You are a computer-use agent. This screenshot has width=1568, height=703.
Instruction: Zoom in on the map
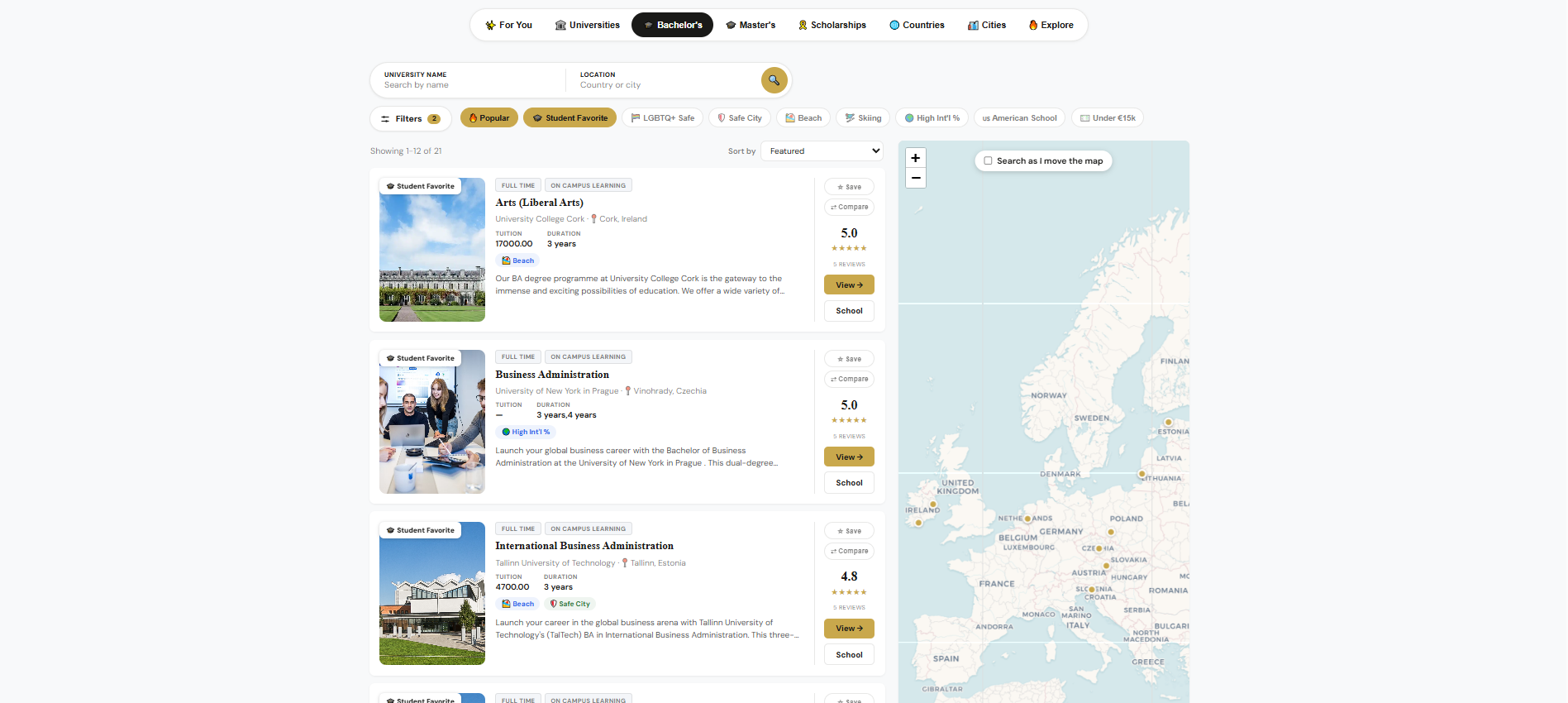pyautogui.click(x=916, y=158)
